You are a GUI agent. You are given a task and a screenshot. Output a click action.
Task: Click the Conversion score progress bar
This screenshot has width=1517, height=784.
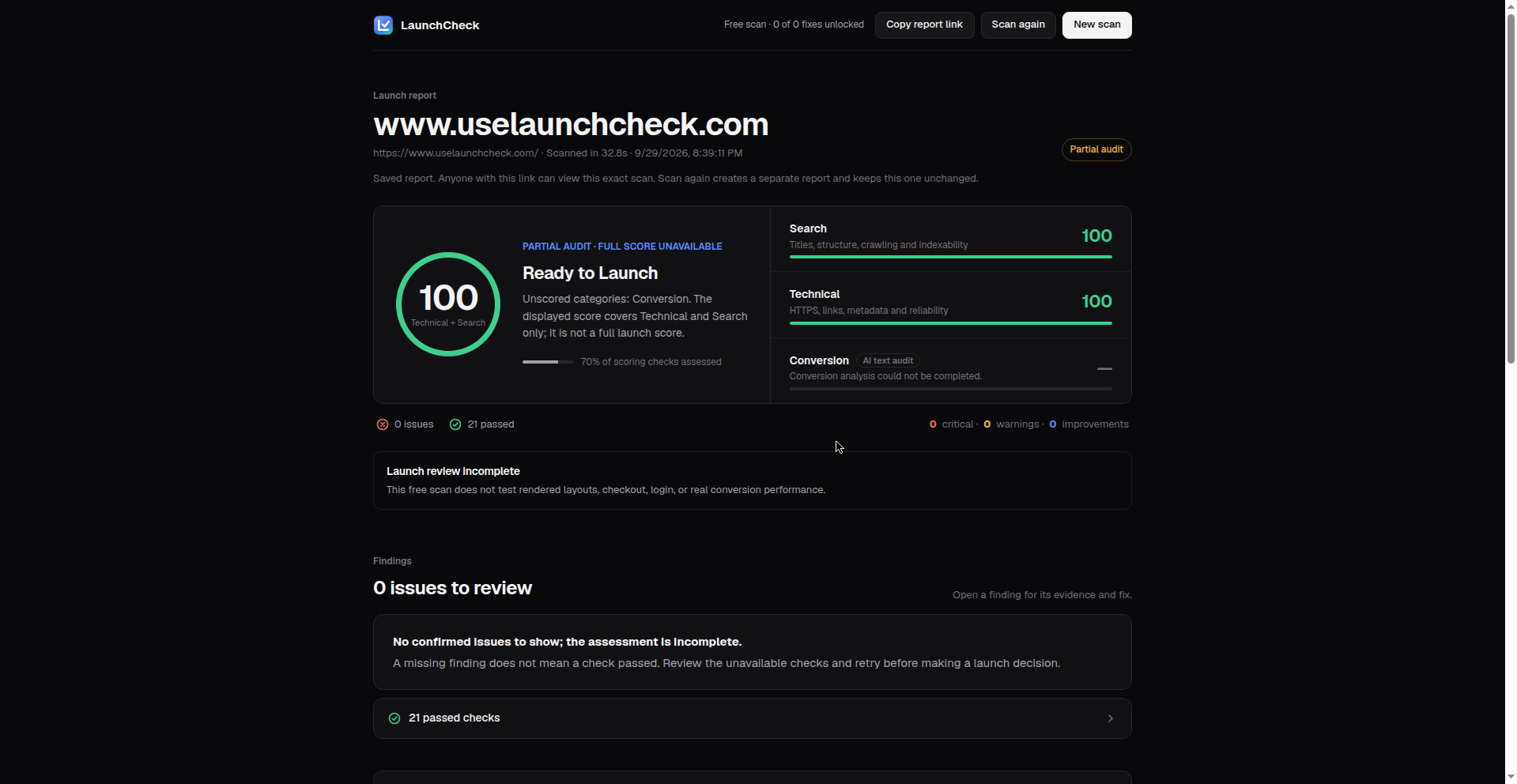coord(951,389)
